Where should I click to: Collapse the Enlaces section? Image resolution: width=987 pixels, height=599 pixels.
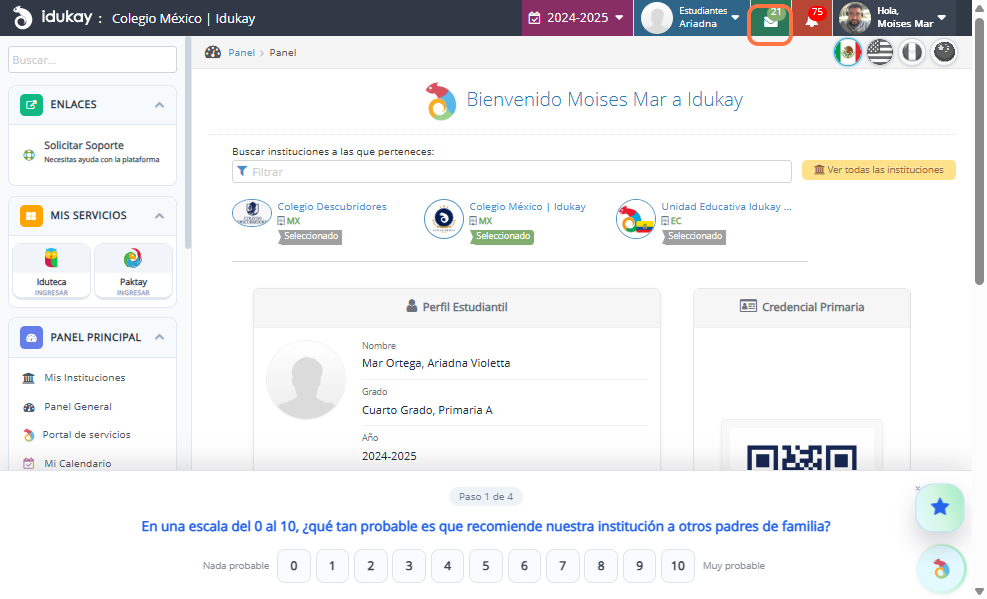(x=159, y=105)
